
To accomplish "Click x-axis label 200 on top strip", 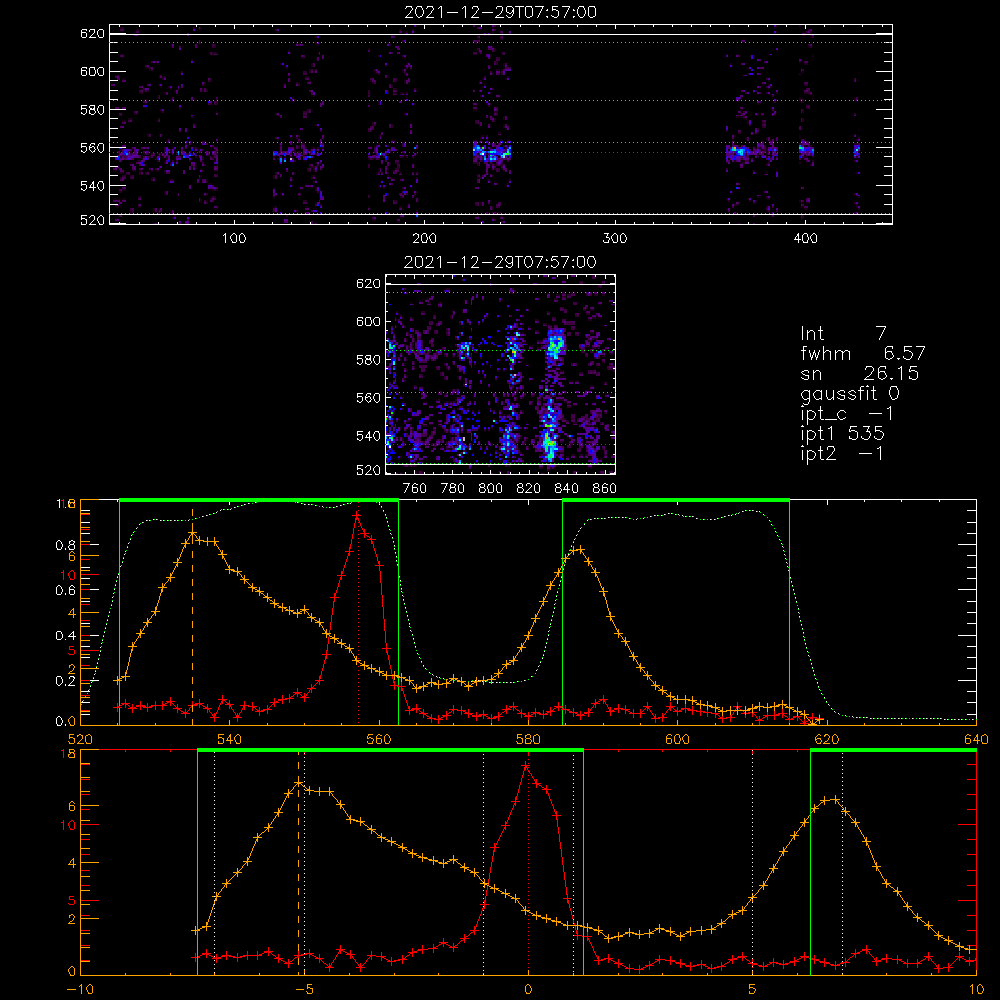I will (x=424, y=239).
